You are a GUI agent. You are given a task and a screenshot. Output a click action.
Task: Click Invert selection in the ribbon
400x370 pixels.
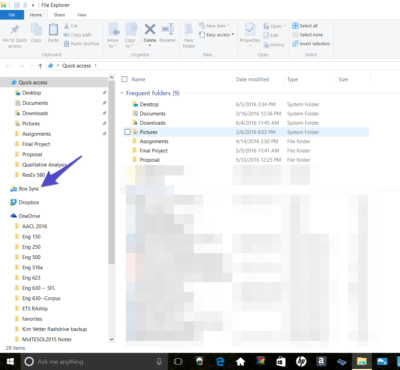pos(311,44)
